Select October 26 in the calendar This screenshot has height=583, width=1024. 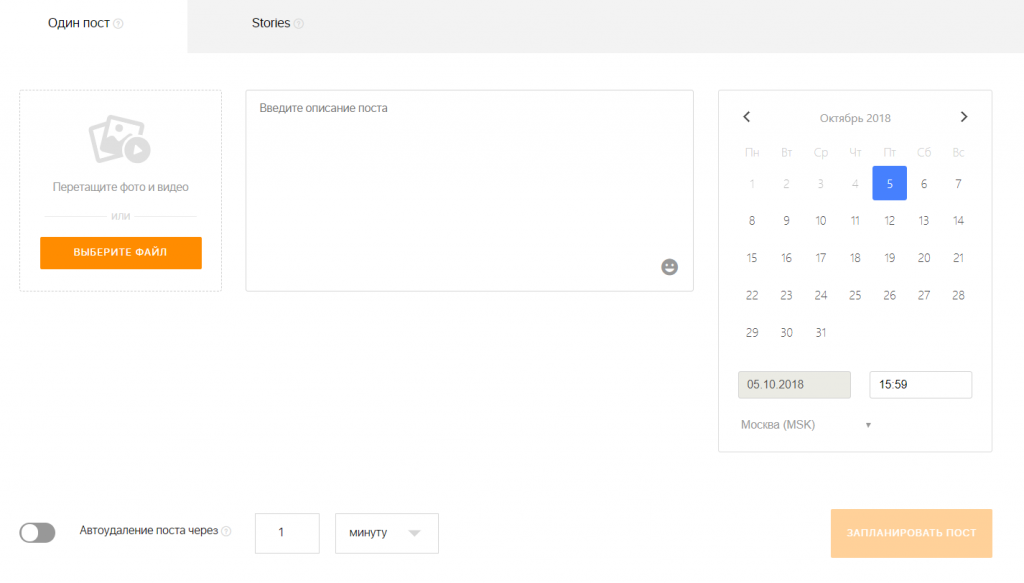(889, 295)
